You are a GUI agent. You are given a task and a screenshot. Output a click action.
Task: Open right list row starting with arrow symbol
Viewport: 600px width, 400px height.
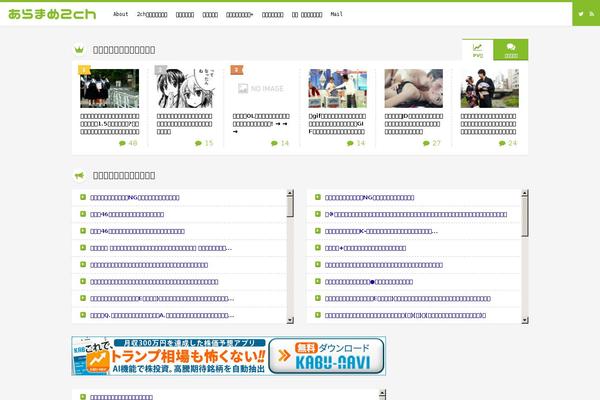pos(414,214)
